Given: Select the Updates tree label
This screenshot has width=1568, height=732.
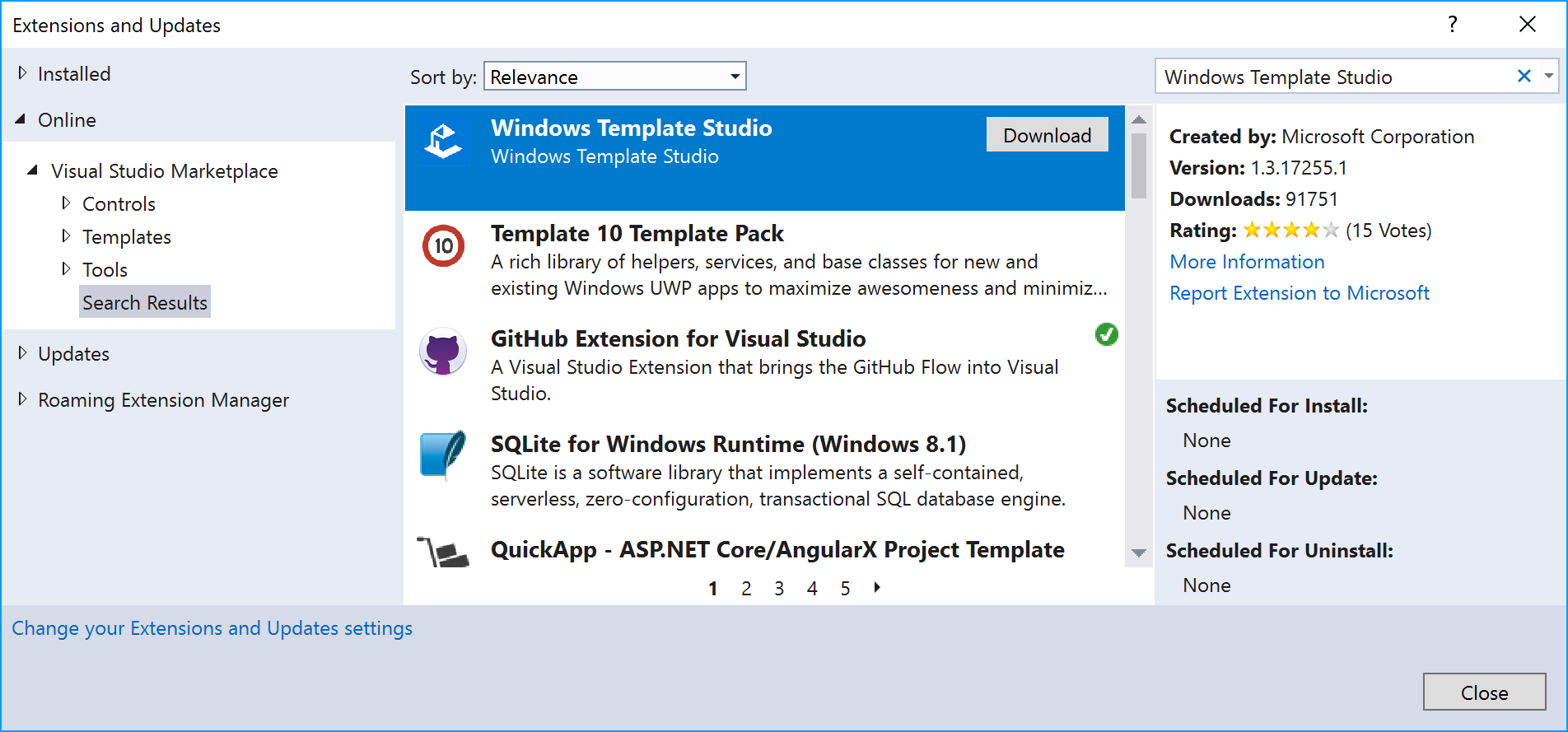Looking at the screenshot, I should pyautogui.click(x=73, y=354).
